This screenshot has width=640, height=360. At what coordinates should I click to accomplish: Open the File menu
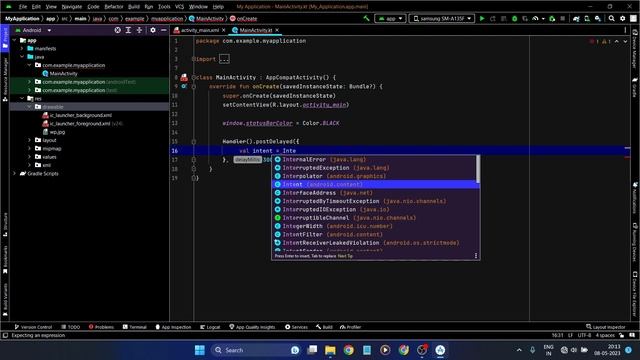click(23, 7)
